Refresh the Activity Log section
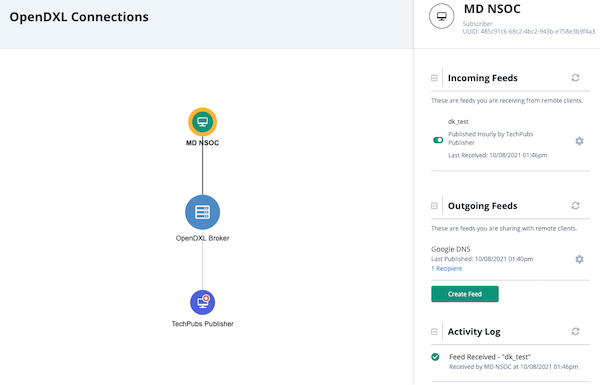600x385 pixels. tap(575, 331)
